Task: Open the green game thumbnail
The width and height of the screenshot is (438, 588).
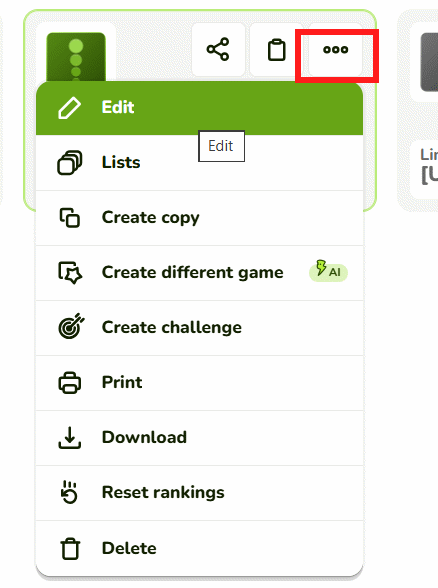Action: pyautogui.click(x=76, y=57)
